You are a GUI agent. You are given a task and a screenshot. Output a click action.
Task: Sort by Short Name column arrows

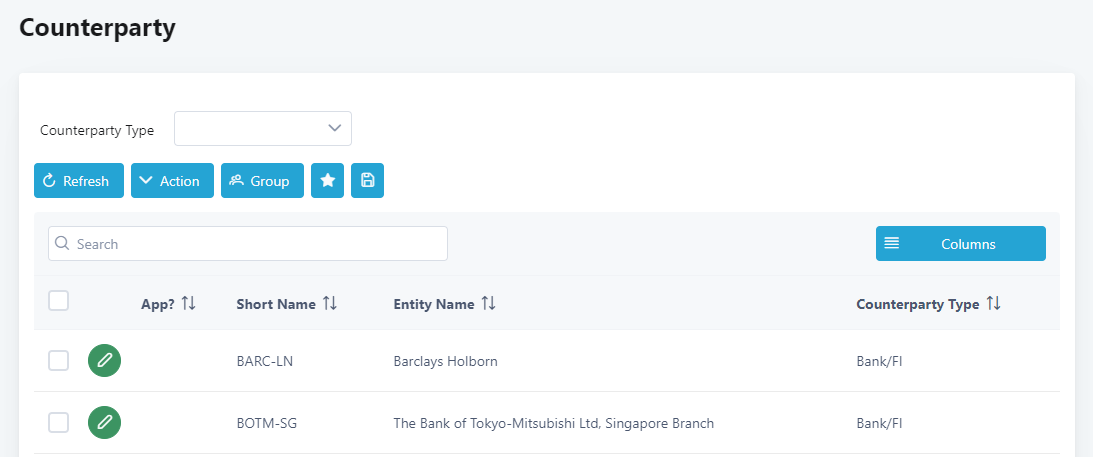point(330,304)
